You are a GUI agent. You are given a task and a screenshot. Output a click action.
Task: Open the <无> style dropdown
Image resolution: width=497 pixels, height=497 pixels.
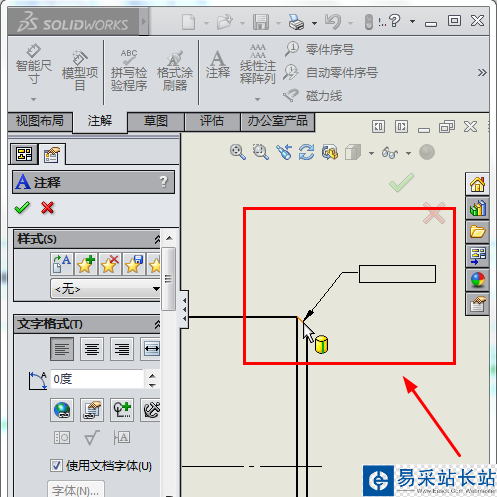coord(106,289)
